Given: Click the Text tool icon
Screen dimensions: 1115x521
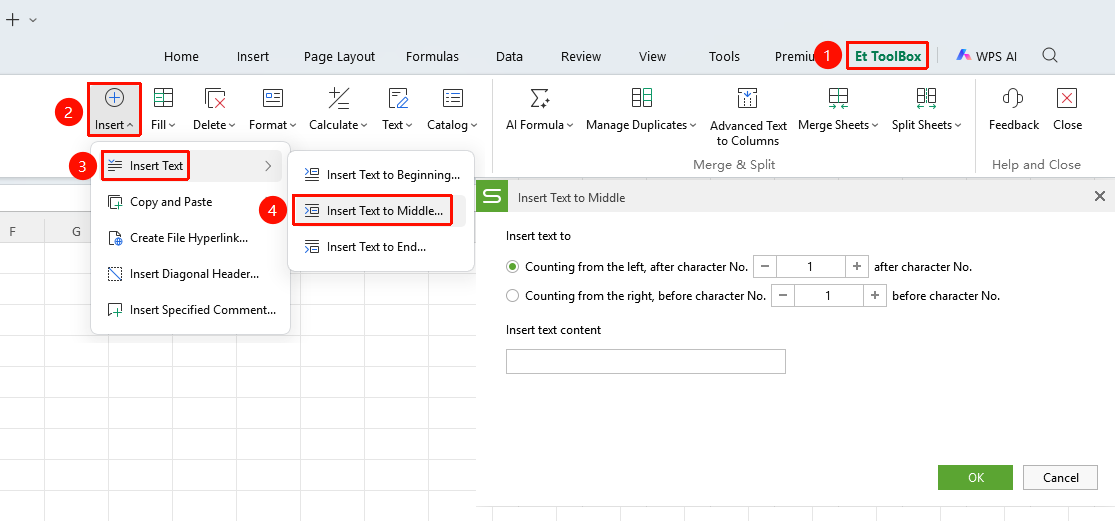Looking at the screenshot, I should coord(398,98).
